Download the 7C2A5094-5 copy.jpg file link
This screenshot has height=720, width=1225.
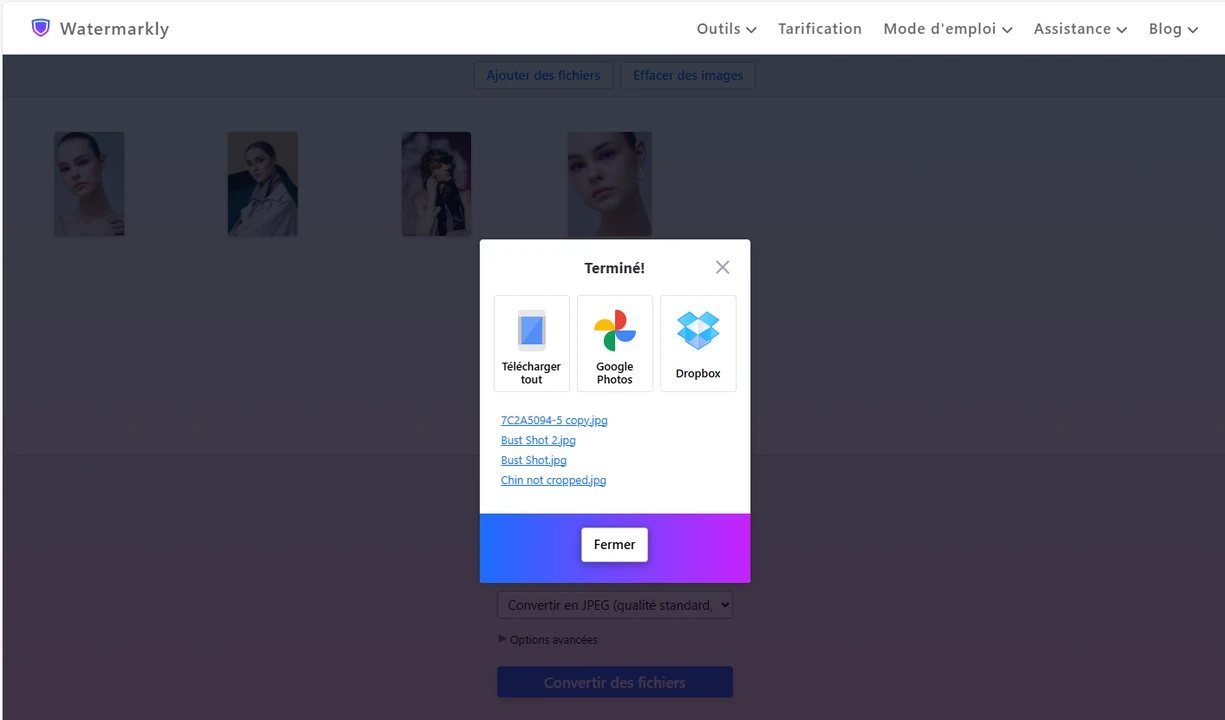point(554,420)
